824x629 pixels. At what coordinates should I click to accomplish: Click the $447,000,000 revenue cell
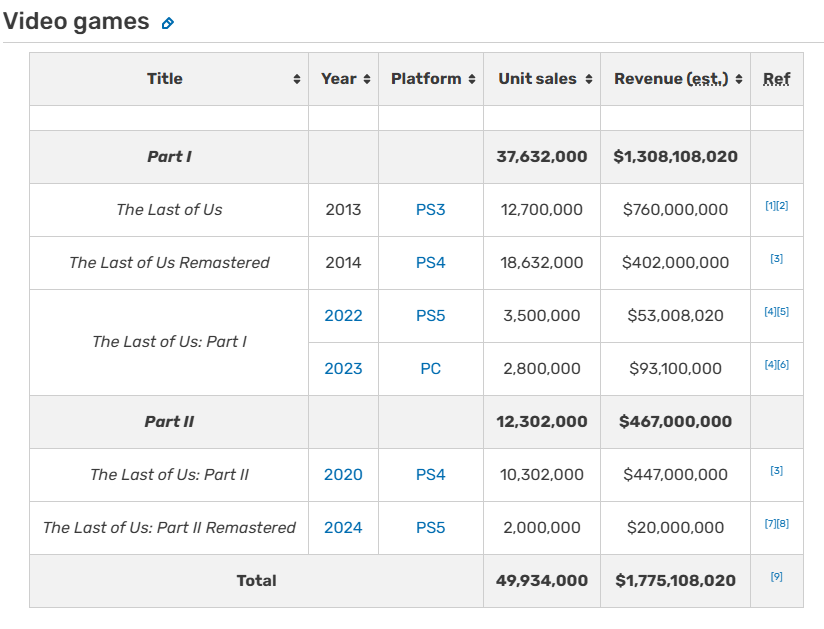click(675, 475)
